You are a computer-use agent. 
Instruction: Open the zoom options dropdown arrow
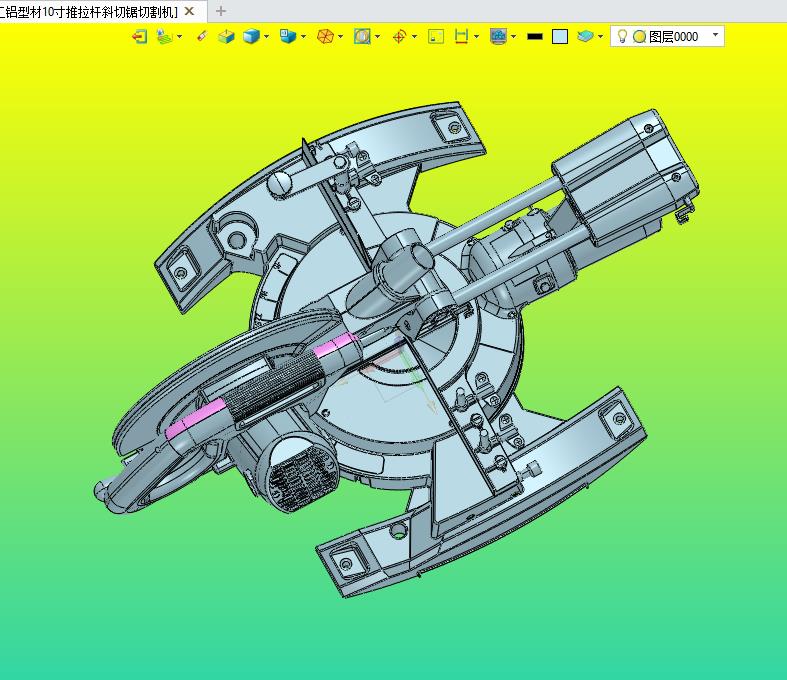[x=377, y=37]
